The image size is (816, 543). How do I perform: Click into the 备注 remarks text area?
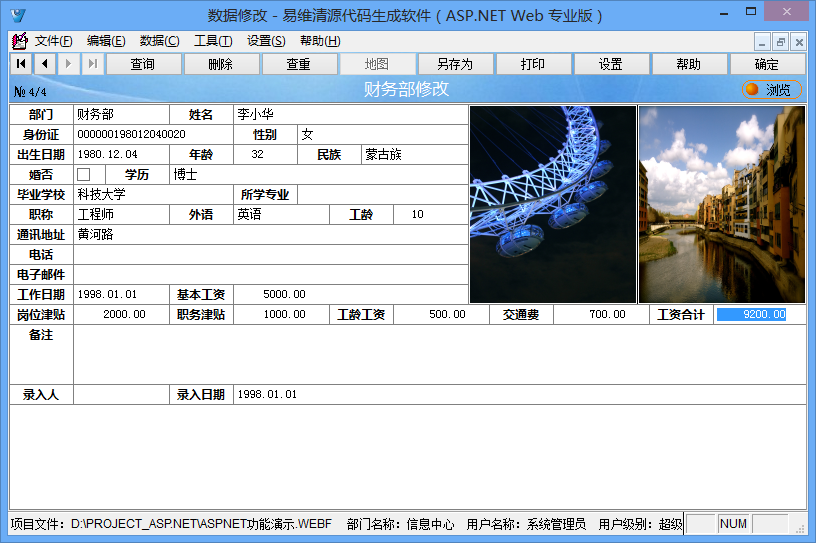click(438, 354)
